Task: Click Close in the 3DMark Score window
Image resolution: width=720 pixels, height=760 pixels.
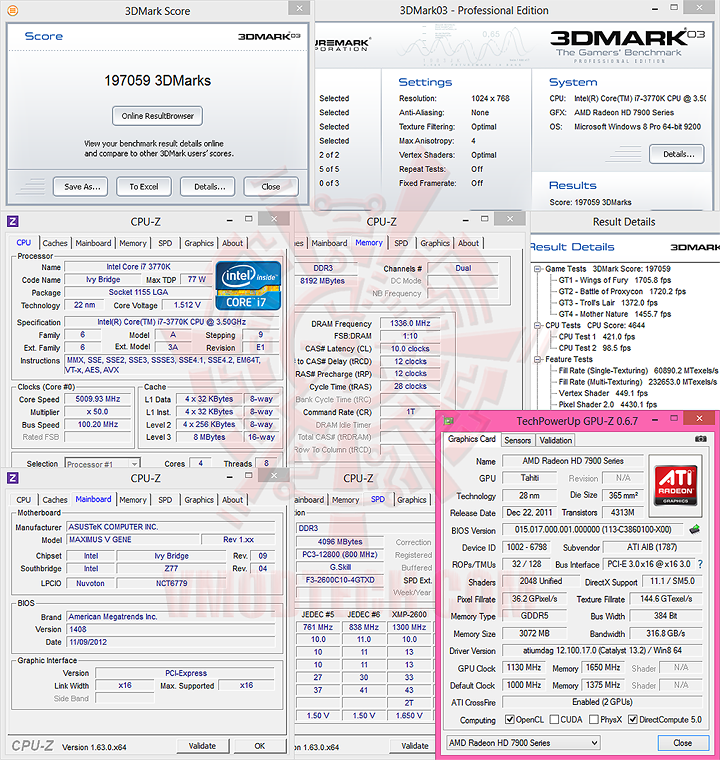Action: pyautogui.click(x=271, y=187)
